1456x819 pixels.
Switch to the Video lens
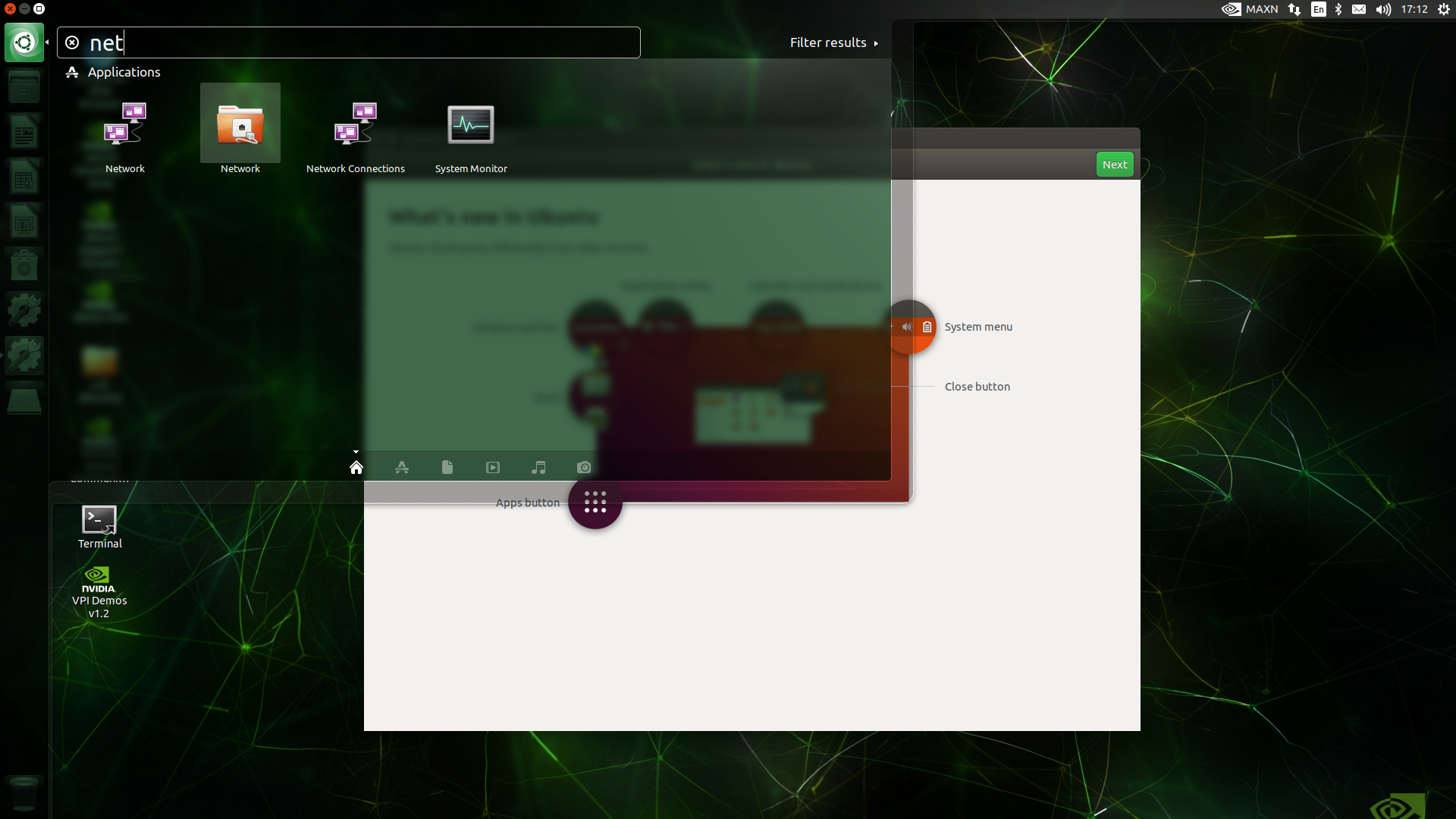pos(493,467)
